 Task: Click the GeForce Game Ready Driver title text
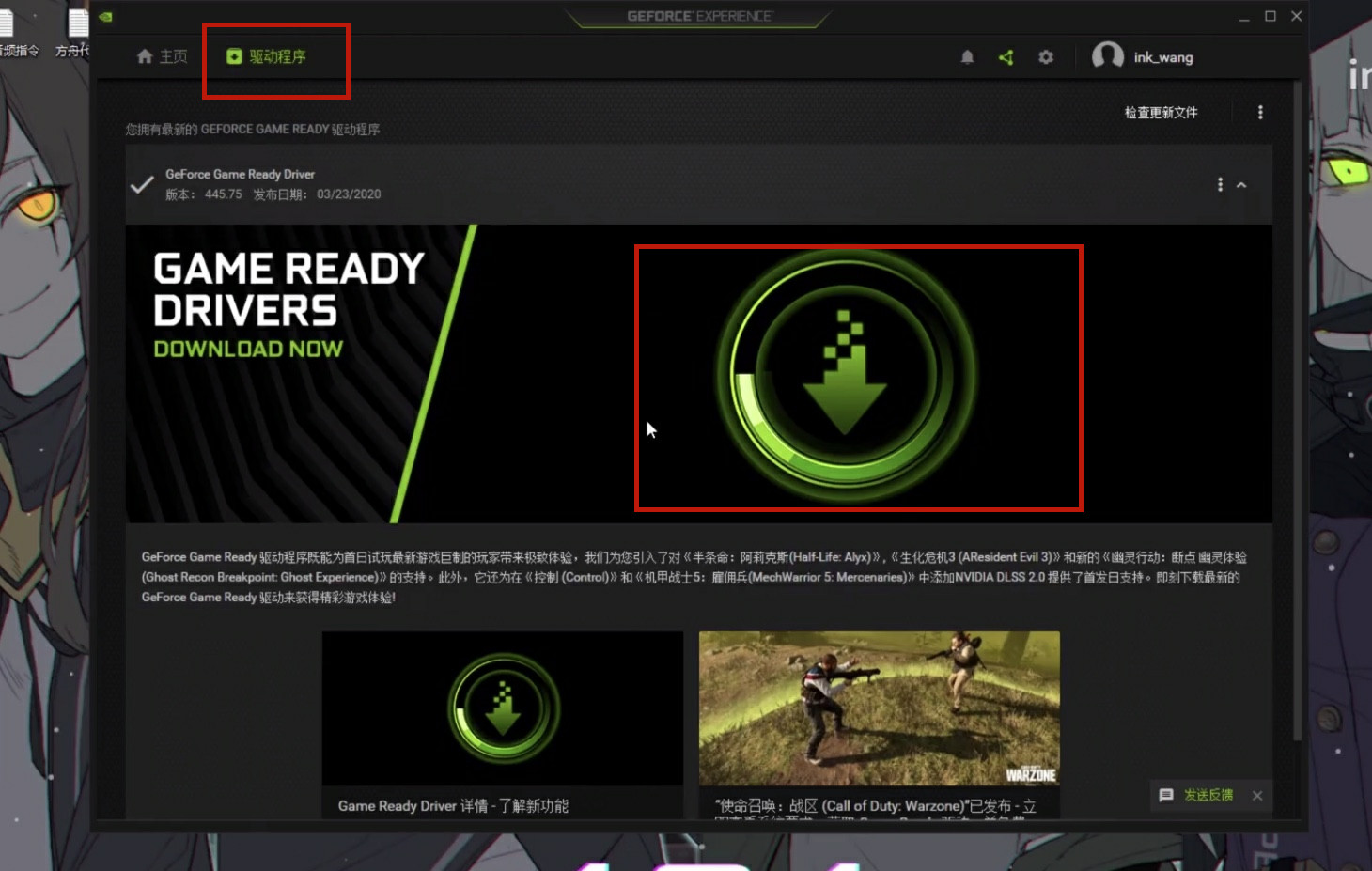point(240,174)
